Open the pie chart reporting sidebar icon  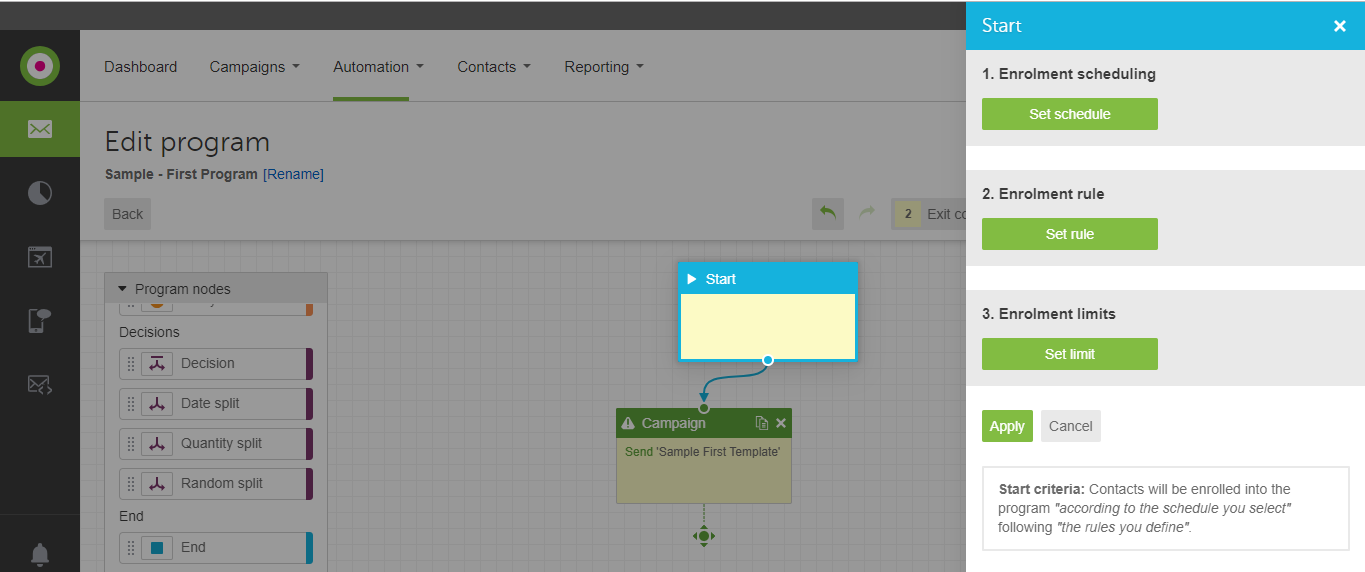coord(40,193)
